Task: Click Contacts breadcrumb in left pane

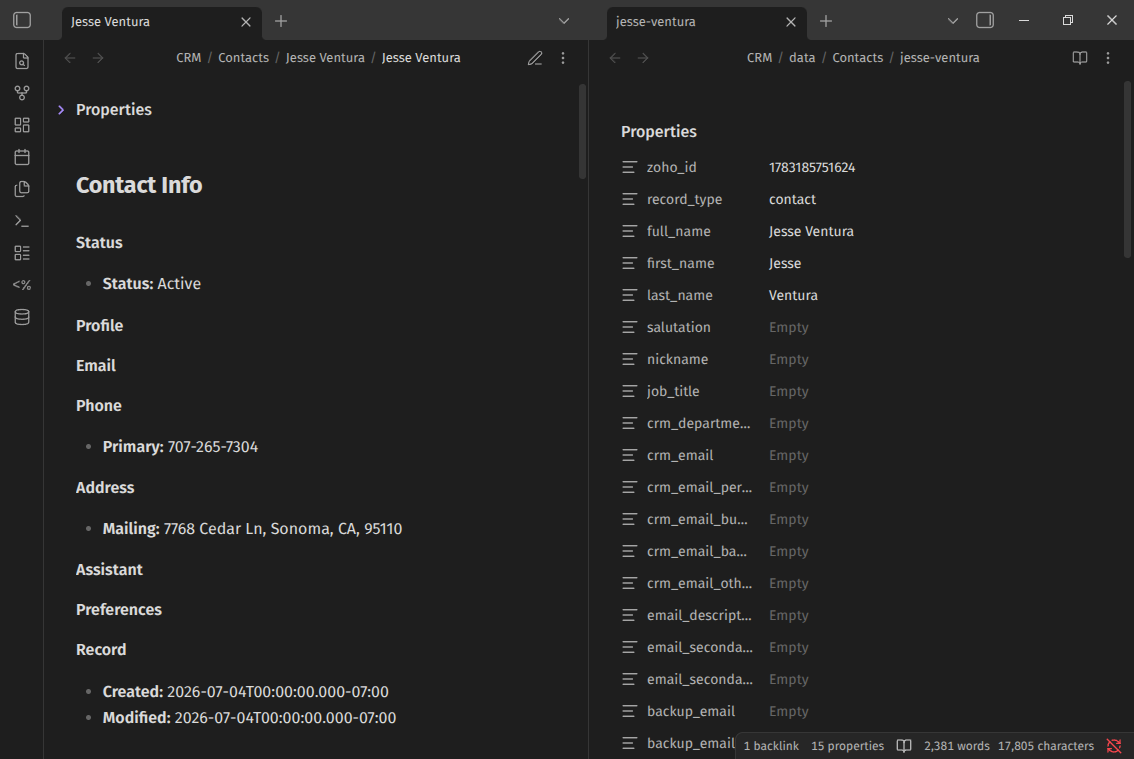Action: point(244,58)
